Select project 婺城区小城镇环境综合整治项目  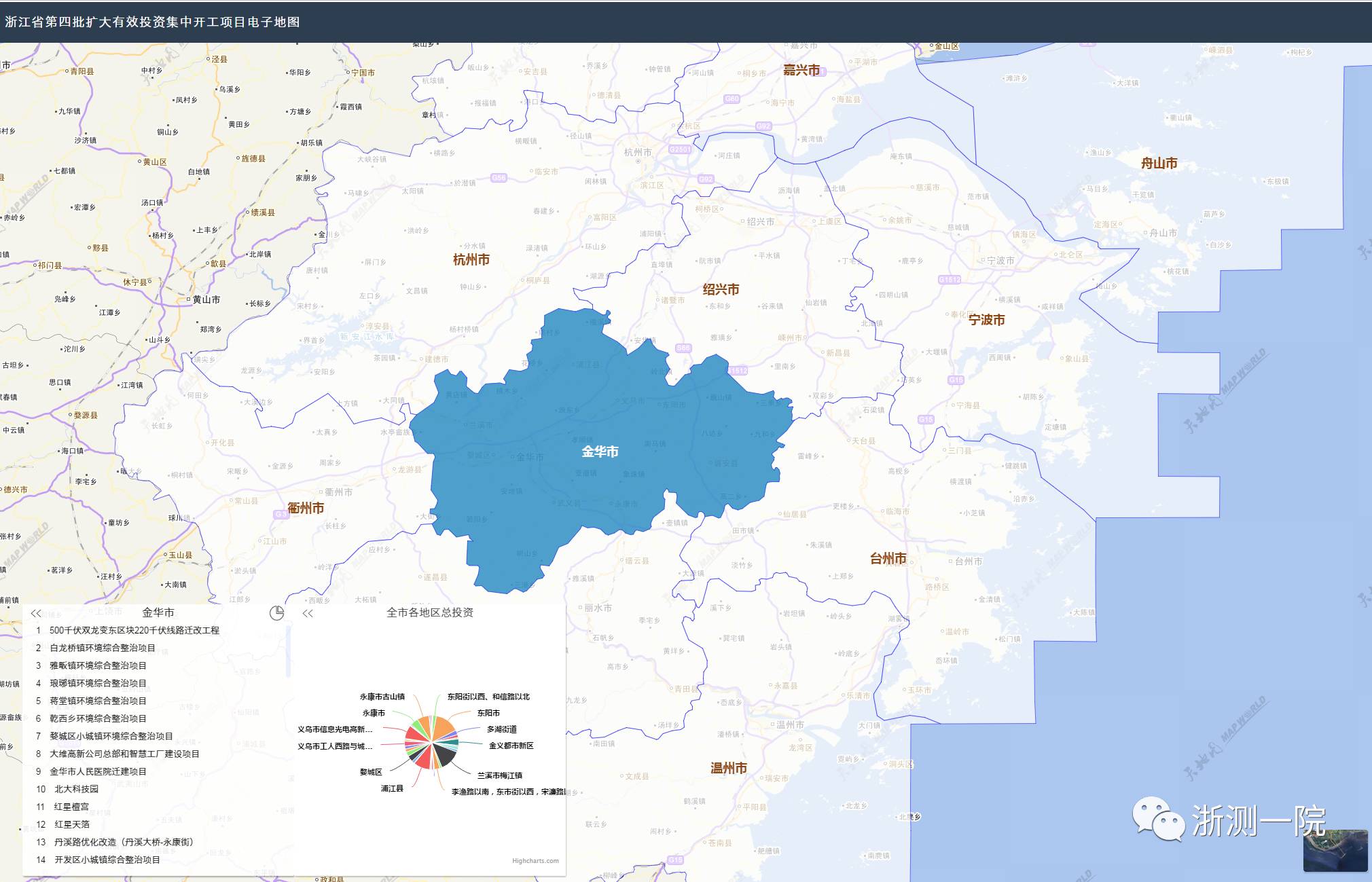(x=111, y=736)
